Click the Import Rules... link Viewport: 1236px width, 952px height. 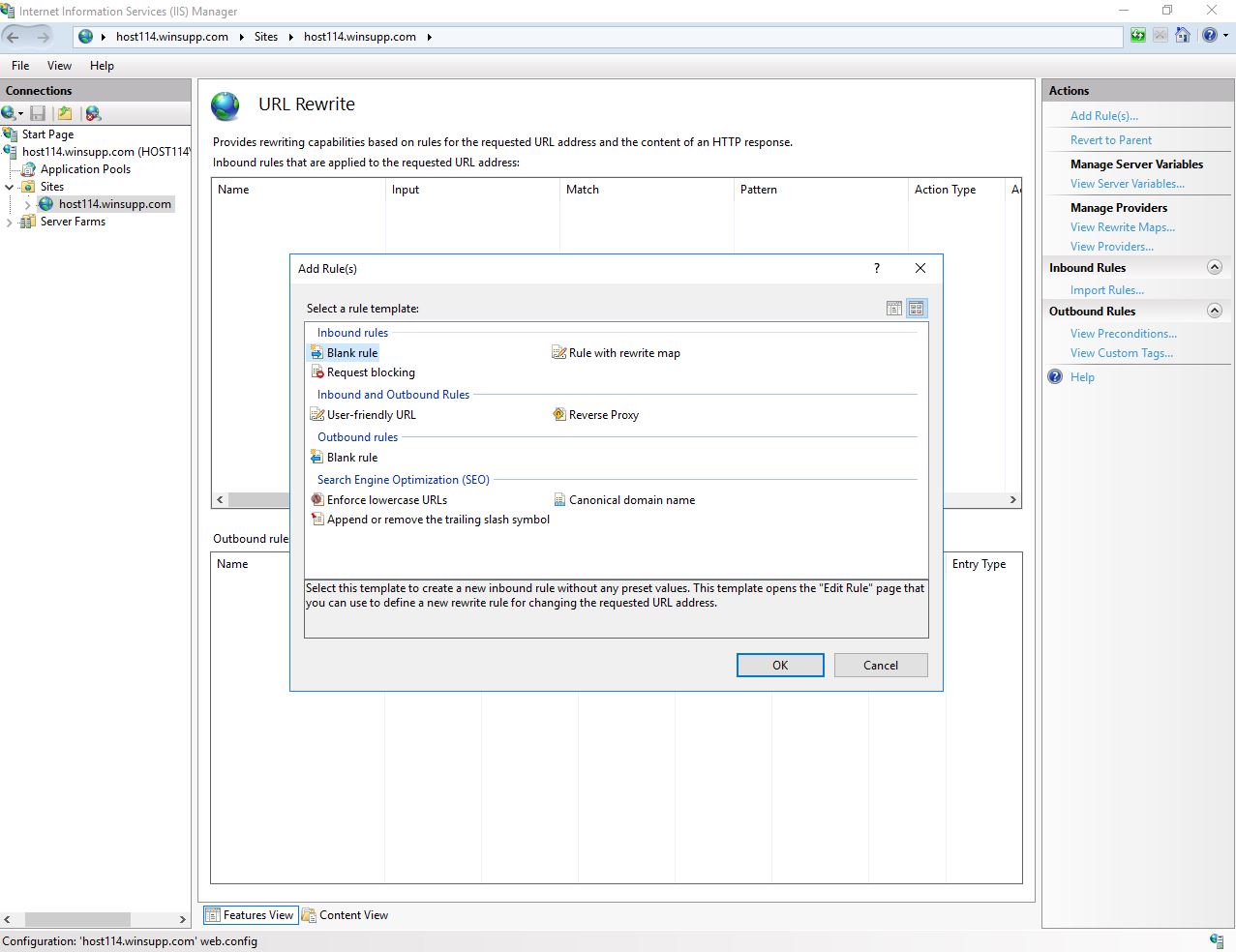(1107, 290)
